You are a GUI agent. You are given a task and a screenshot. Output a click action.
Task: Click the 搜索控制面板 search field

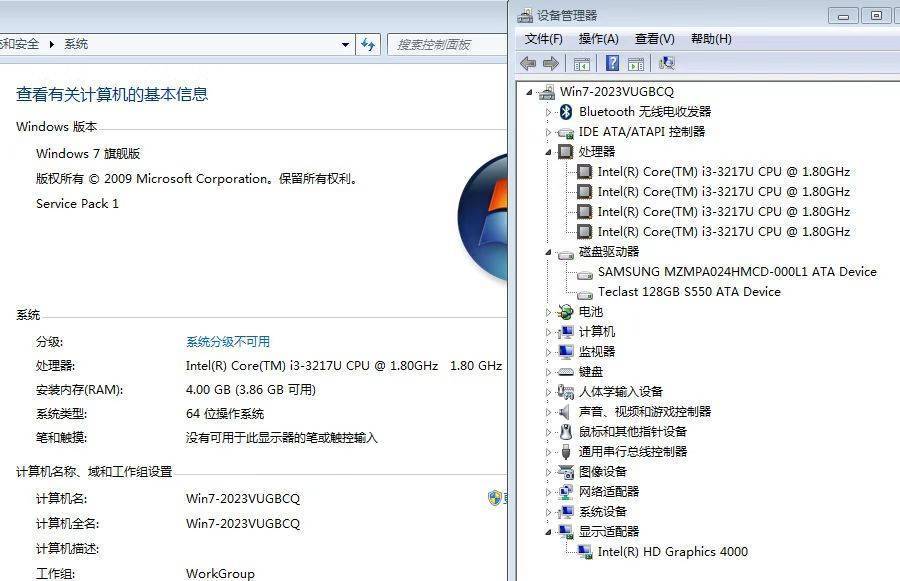447,44
